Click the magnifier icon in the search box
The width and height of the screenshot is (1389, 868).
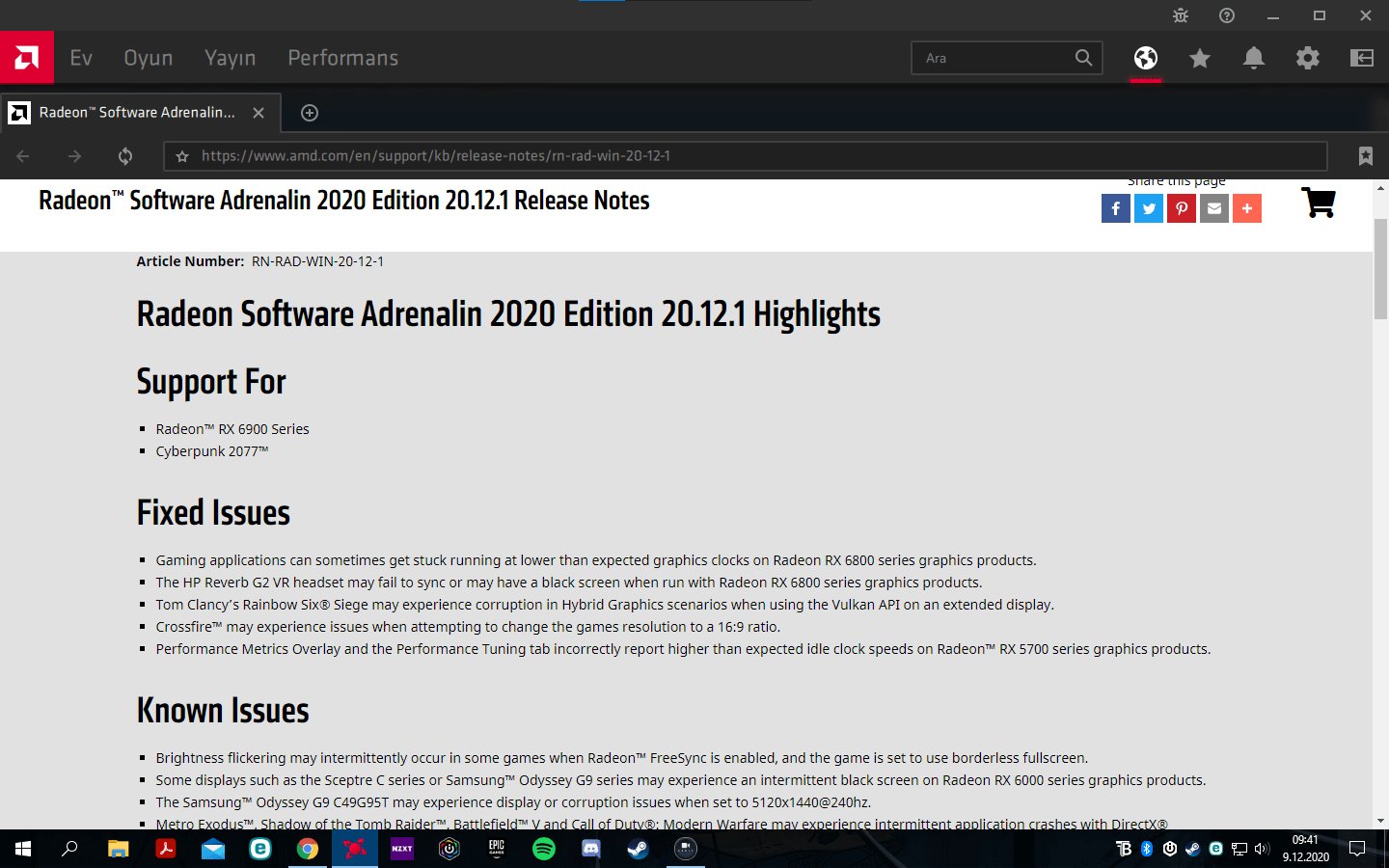[x=1084, y=58]
